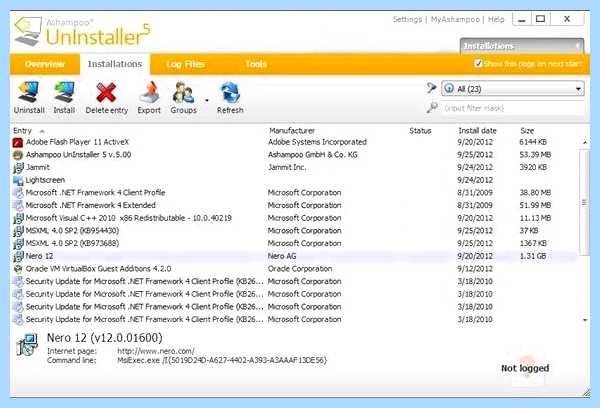Click the Adobe Flash Player entry icon
Image resolution: width=600 pixels, height=408 pixels.
click(x=18, y=142)
